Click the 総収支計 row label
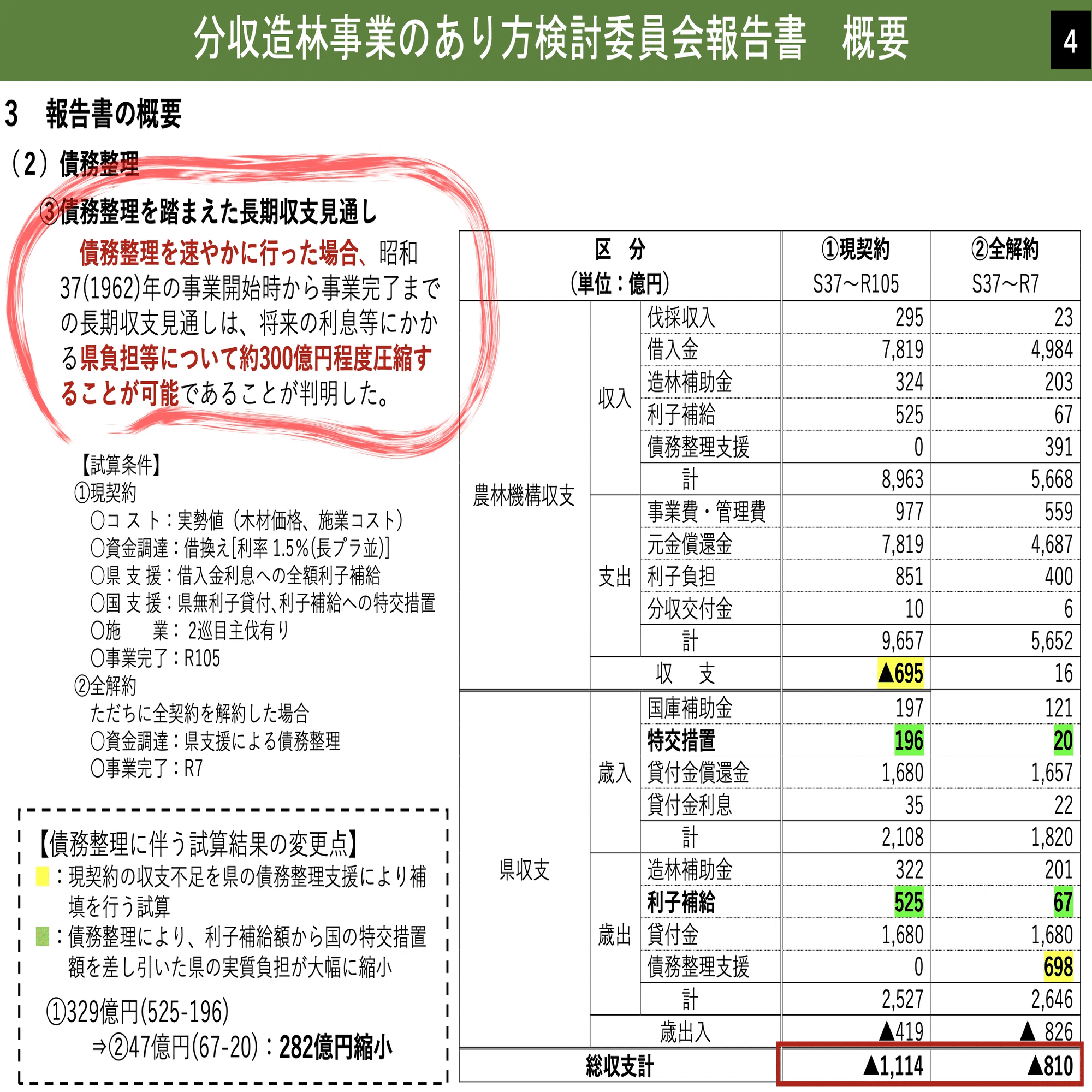The height and width of the screenshot is (1092, 1092). (620, 1066)
